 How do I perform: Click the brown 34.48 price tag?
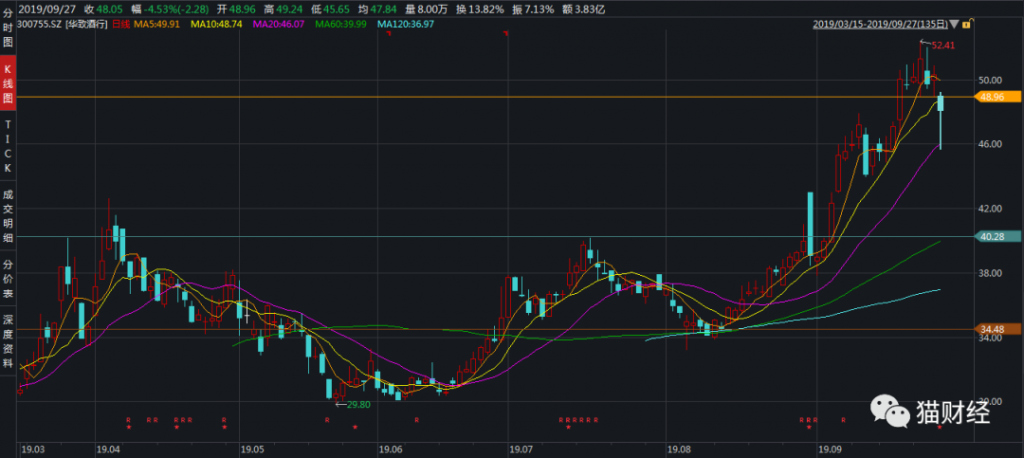pos(997,329)
